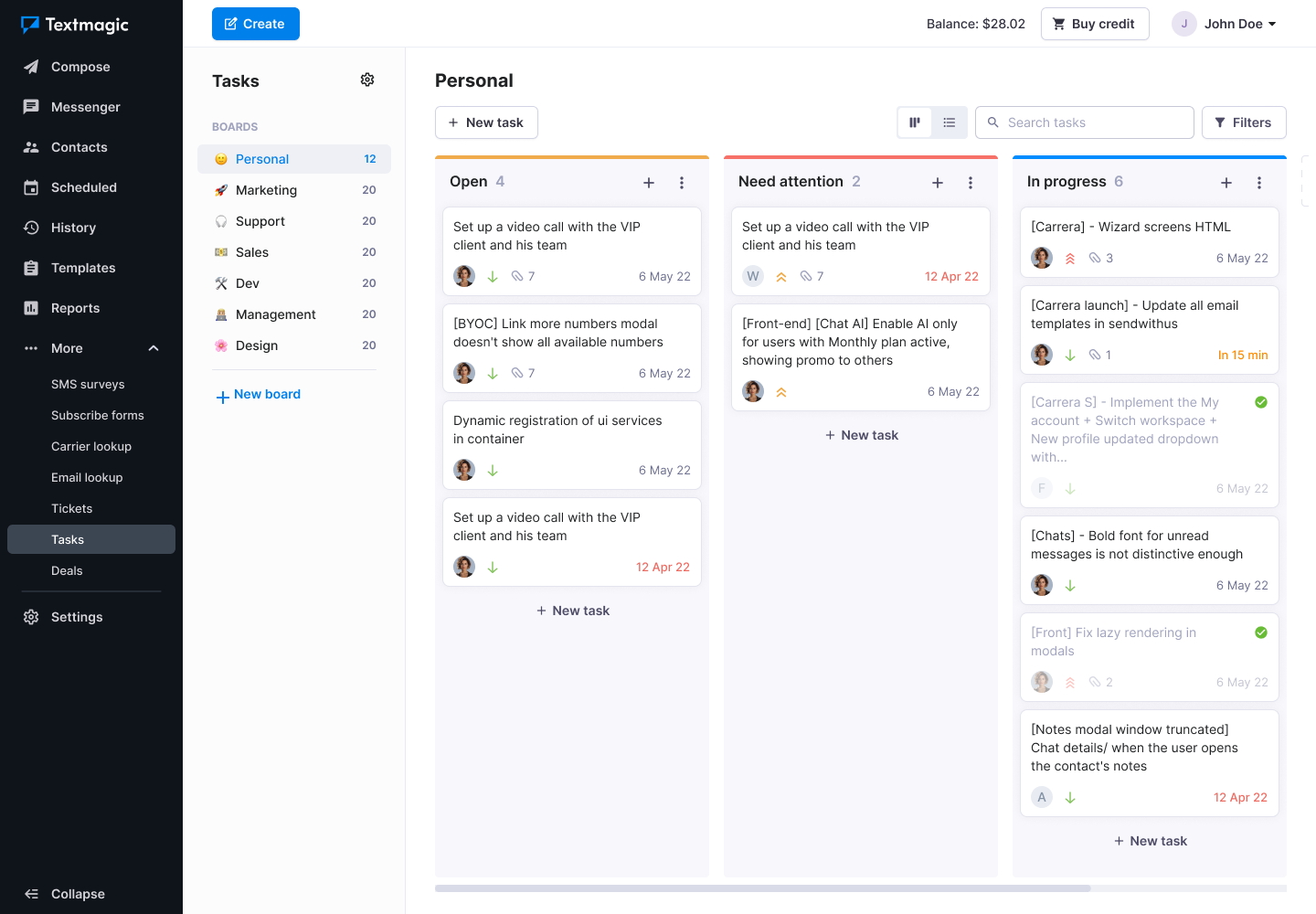Open Deals in the sidebar submenu
Viewport: 1316px width, 914px height.
pyautogui.click(x=67, y=570)
